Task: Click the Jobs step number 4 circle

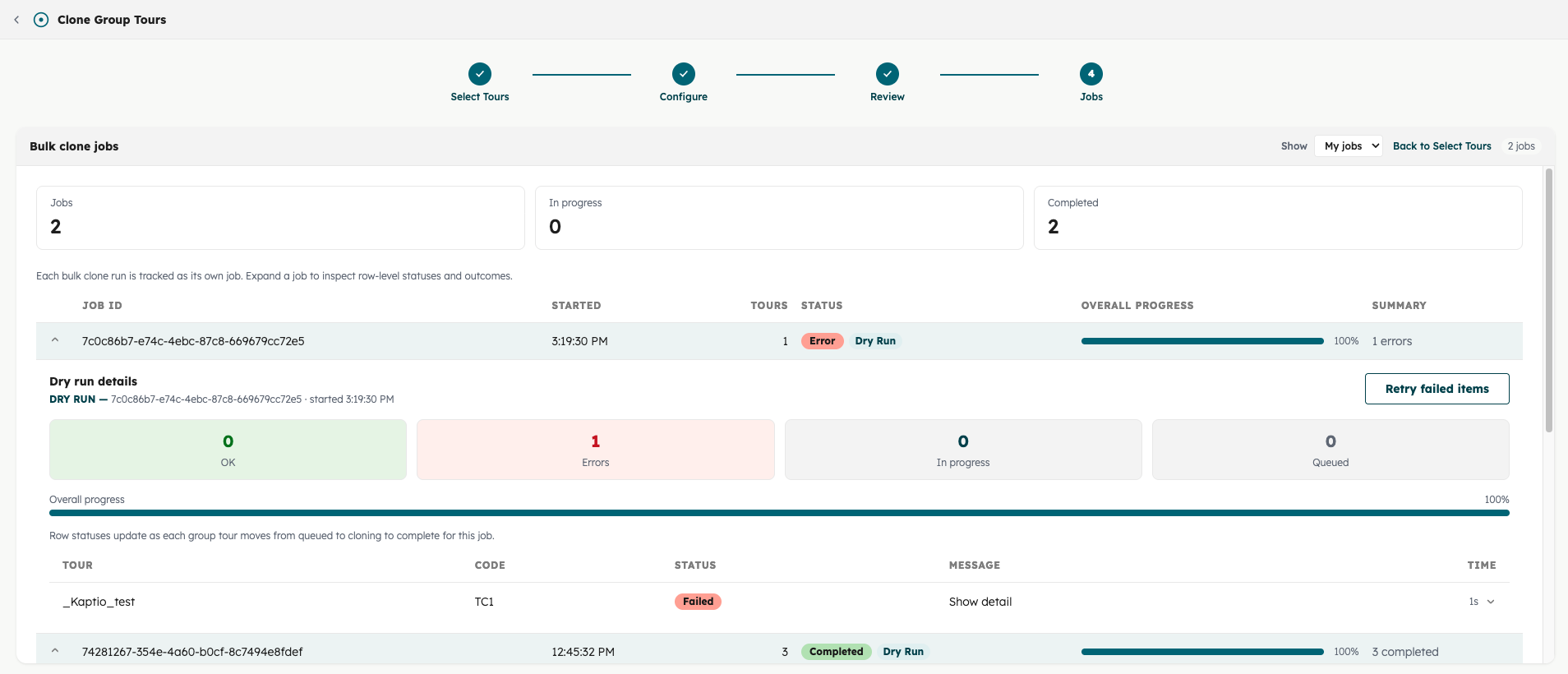Action: pyautogui.click(x=1091, y=74)
